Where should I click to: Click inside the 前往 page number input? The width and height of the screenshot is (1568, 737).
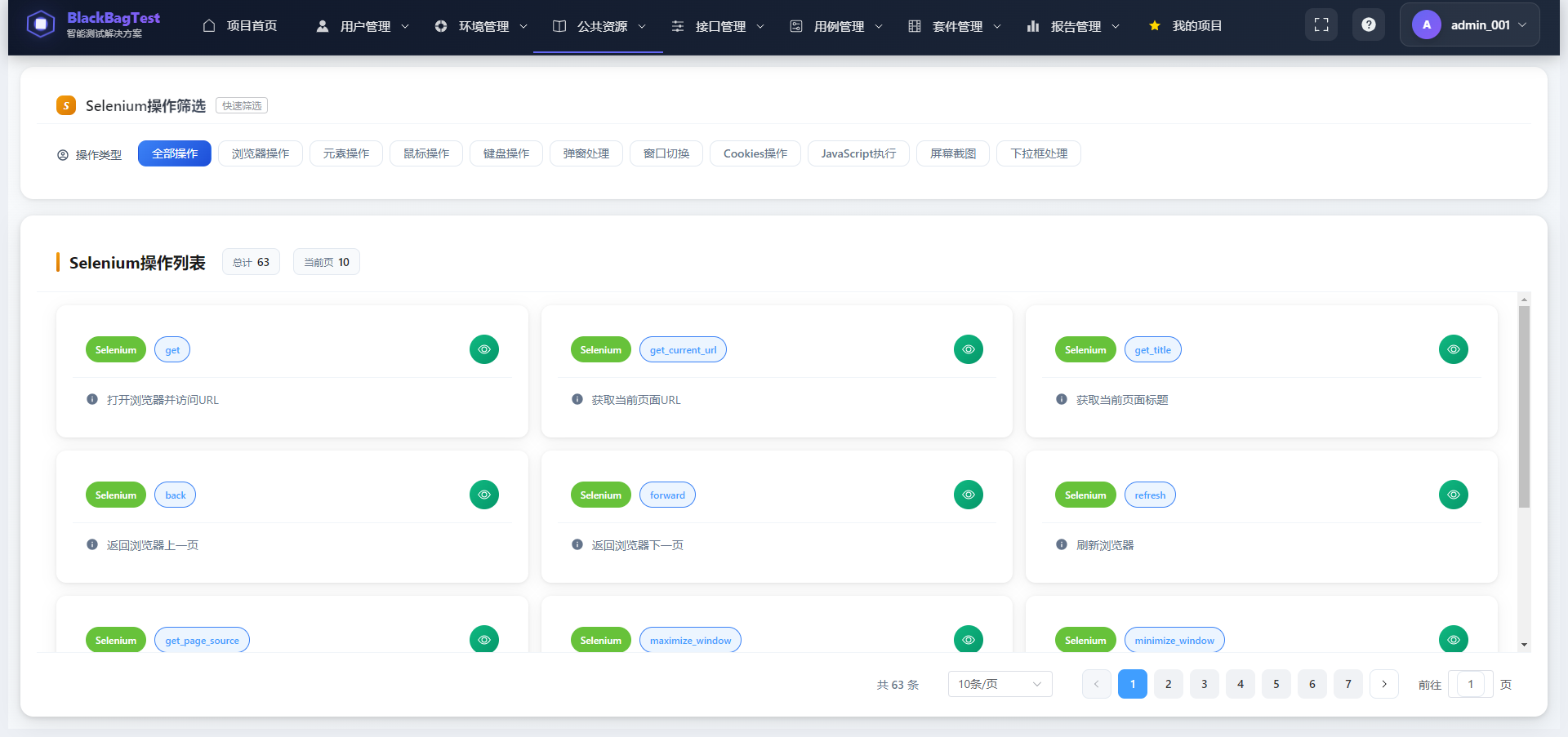[x=1470, y=684]
